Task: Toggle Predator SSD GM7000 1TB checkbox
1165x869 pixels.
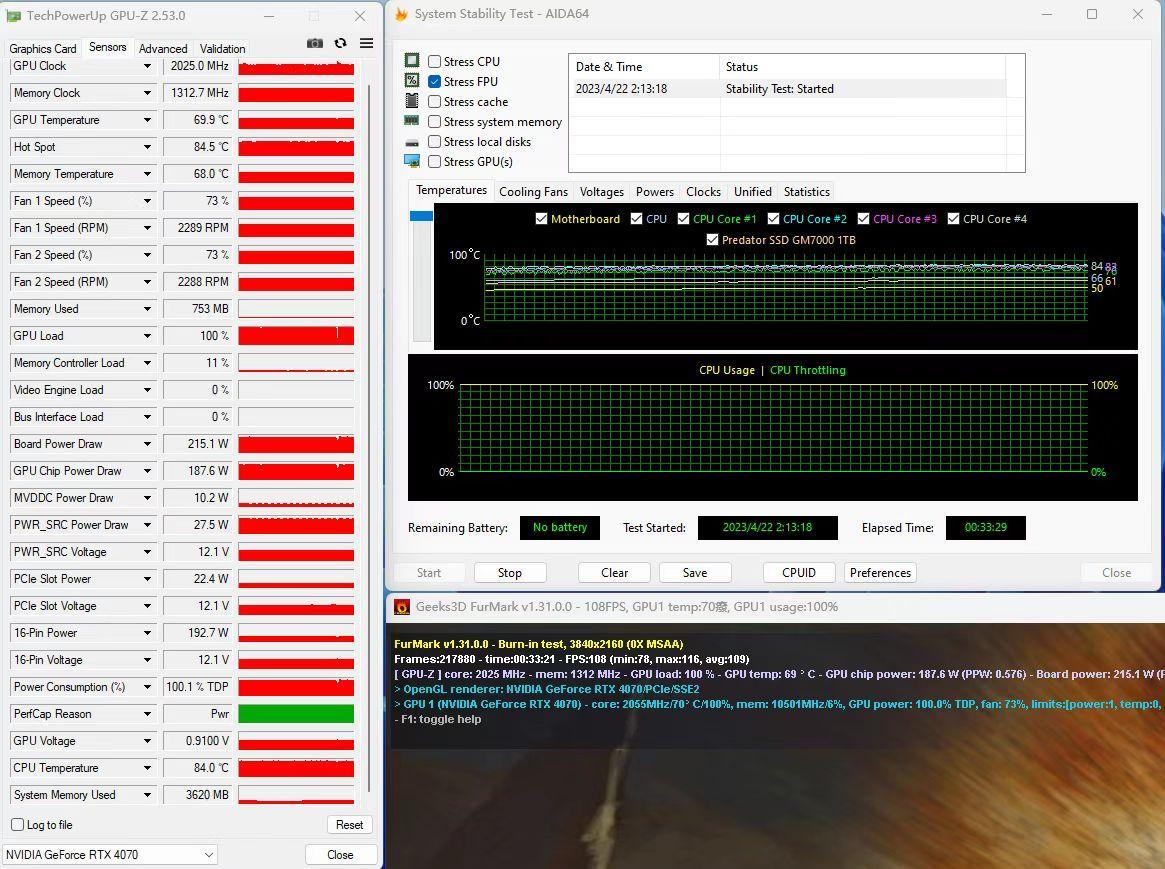Action: (x=713, y=240)
